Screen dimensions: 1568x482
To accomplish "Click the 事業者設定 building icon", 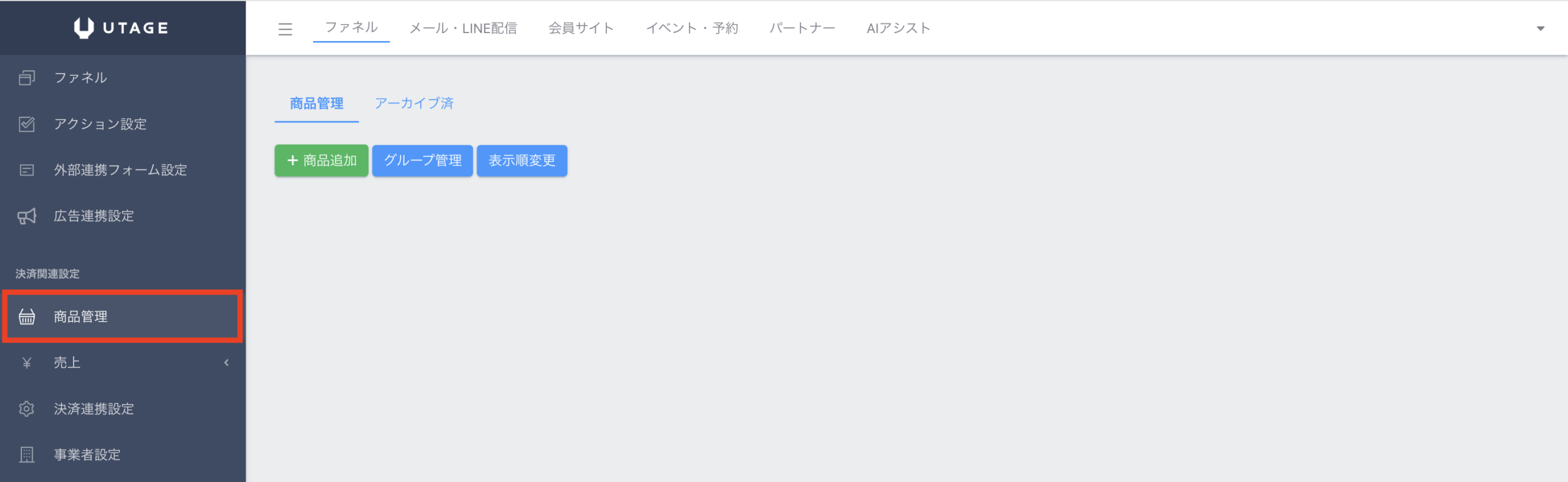I will [x=26, y=454].
